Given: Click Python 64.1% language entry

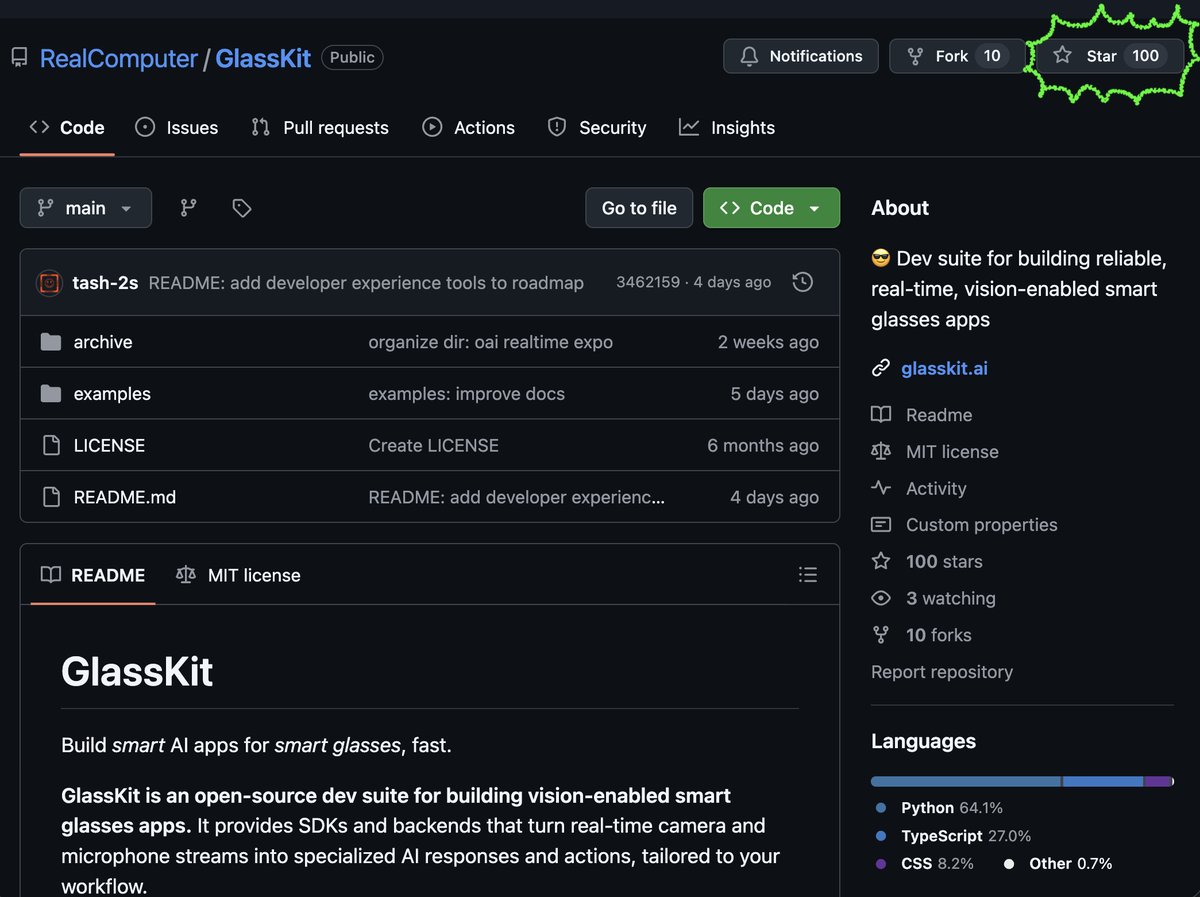Looking at the screenshot, I should [939, 807].
